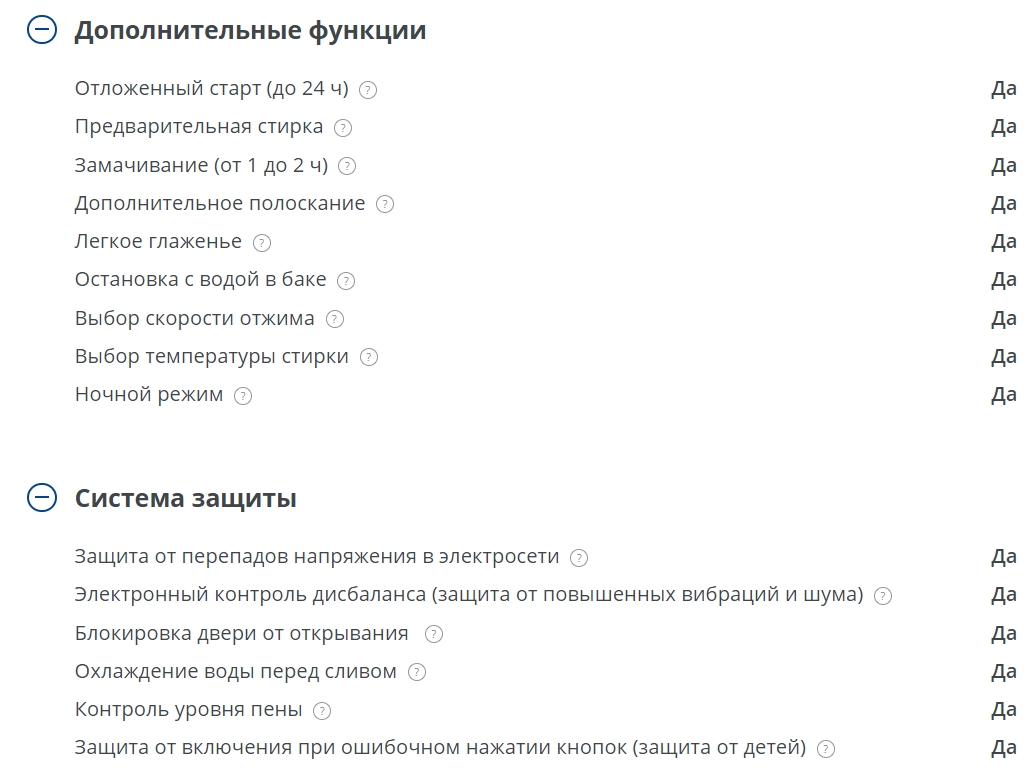Collapse the Система защиты section
Image resolution: width=1036 pixels, height=776 pixels.
point(42,498)
